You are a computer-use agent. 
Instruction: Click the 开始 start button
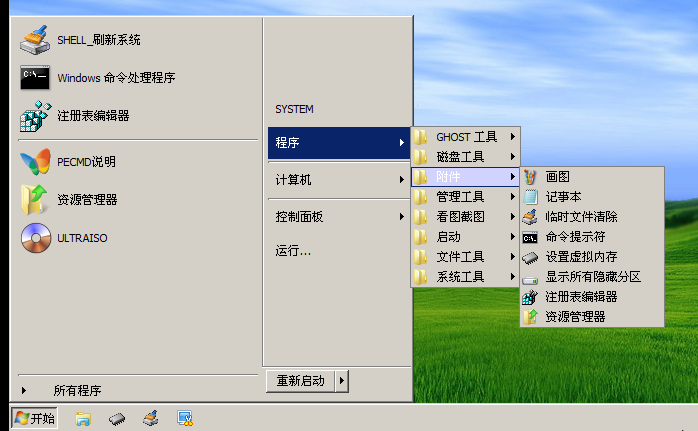(x=34, y=418)
